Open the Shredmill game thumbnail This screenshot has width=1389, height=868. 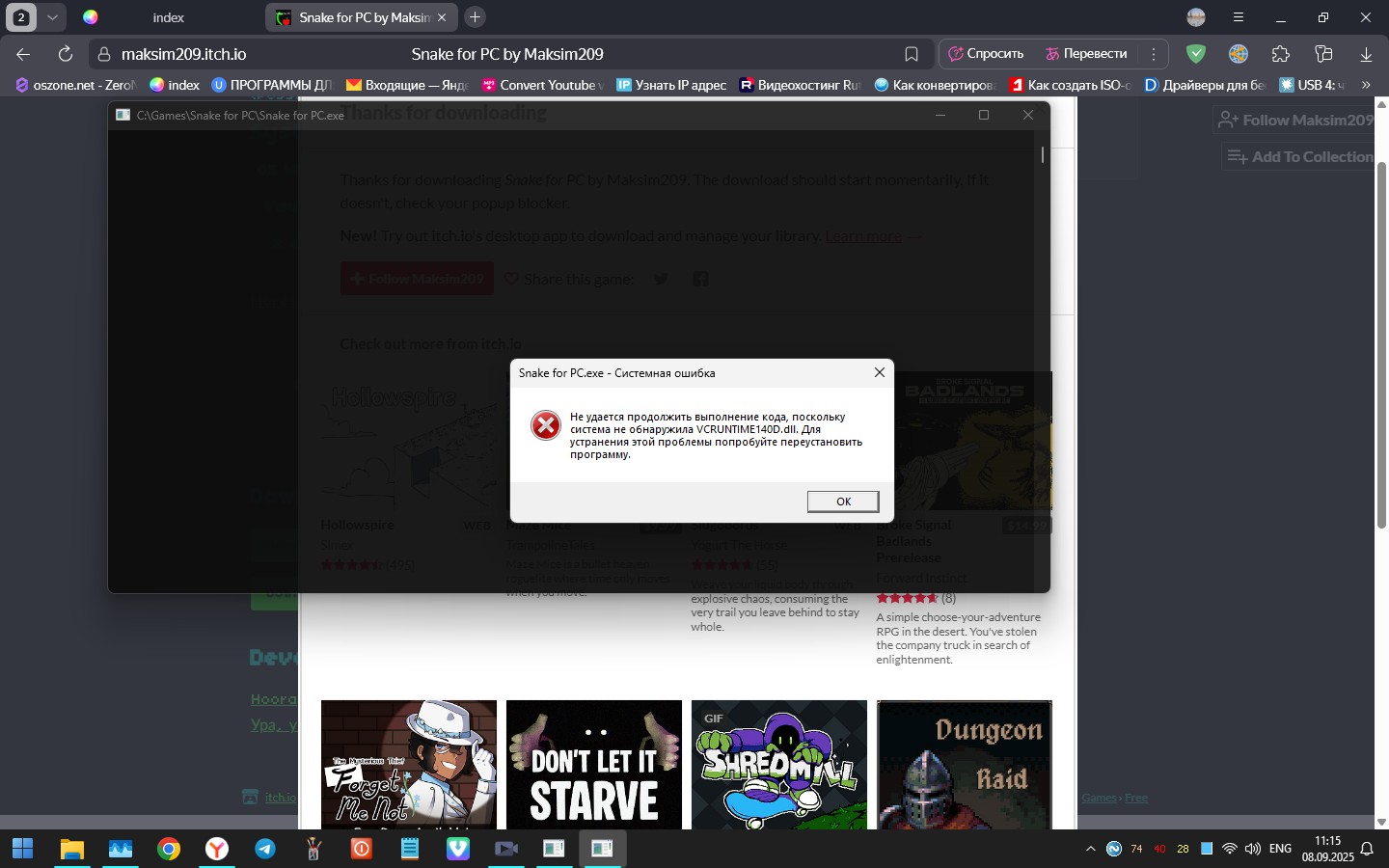coord(779,764)
